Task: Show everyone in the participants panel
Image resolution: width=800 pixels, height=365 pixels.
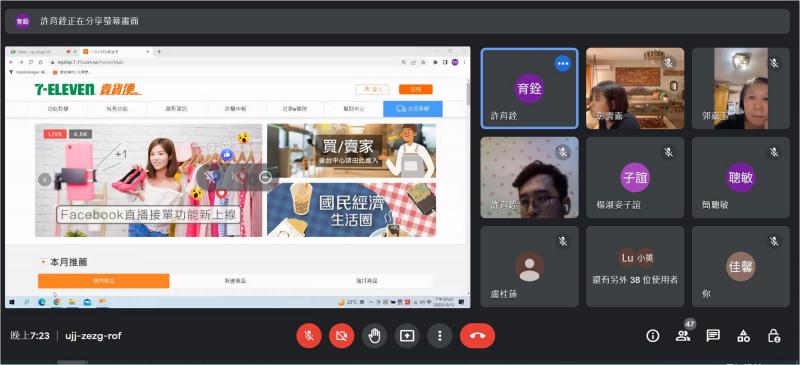Action: [x=683, y=335]
